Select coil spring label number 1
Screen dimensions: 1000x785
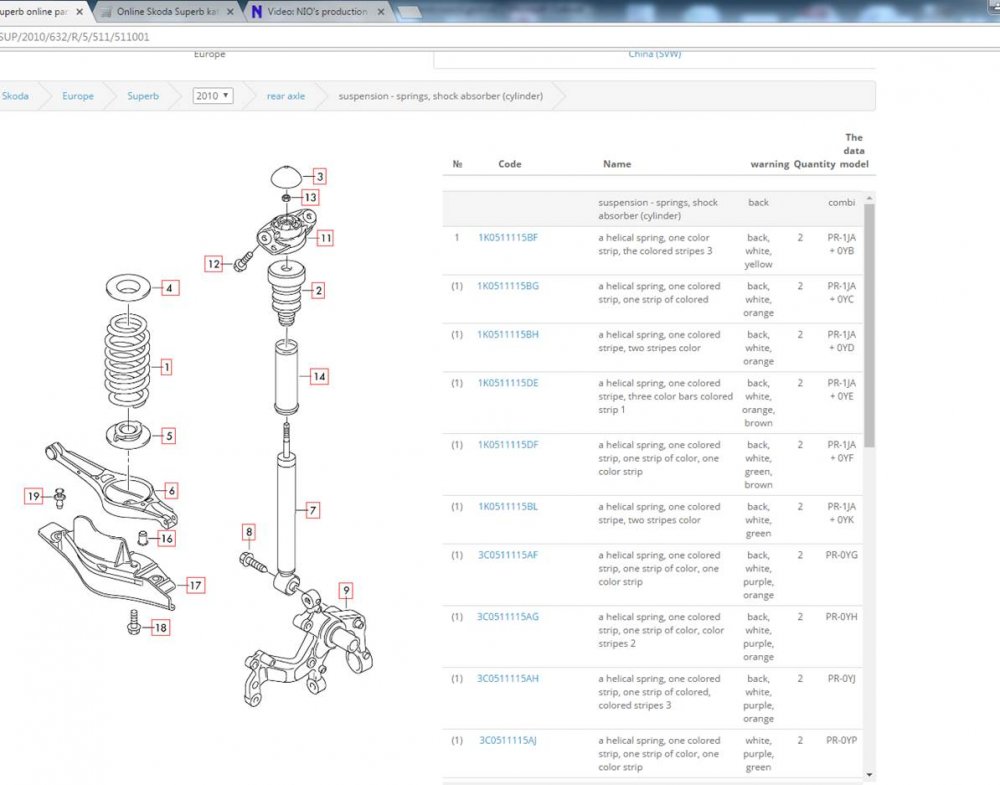point(166,367)
